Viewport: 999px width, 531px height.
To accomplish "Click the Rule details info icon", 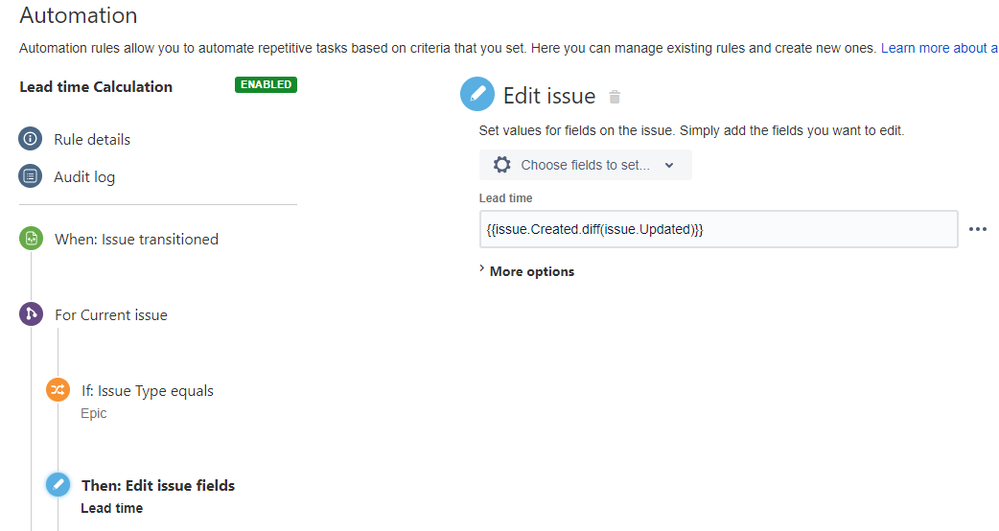I will (x=30, y=138).
